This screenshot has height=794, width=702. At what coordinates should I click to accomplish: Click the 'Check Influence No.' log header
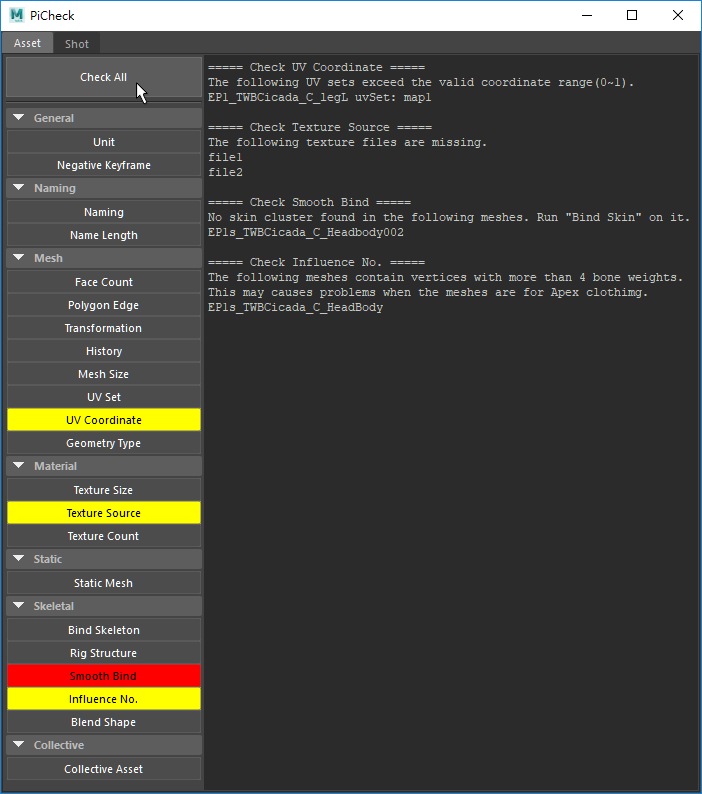click(316, 262)
